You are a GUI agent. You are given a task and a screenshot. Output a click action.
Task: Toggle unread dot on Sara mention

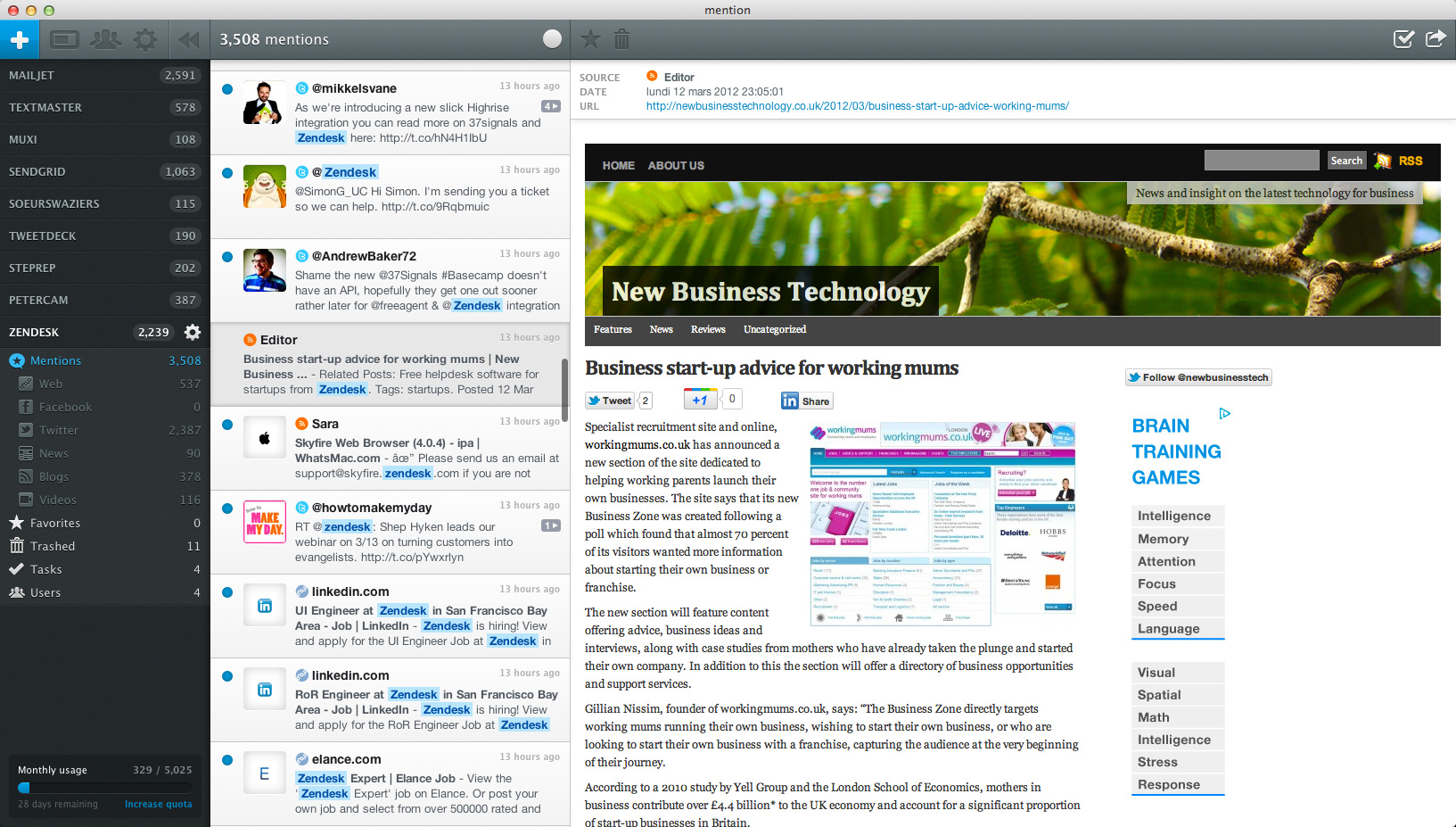click(227, 425)
